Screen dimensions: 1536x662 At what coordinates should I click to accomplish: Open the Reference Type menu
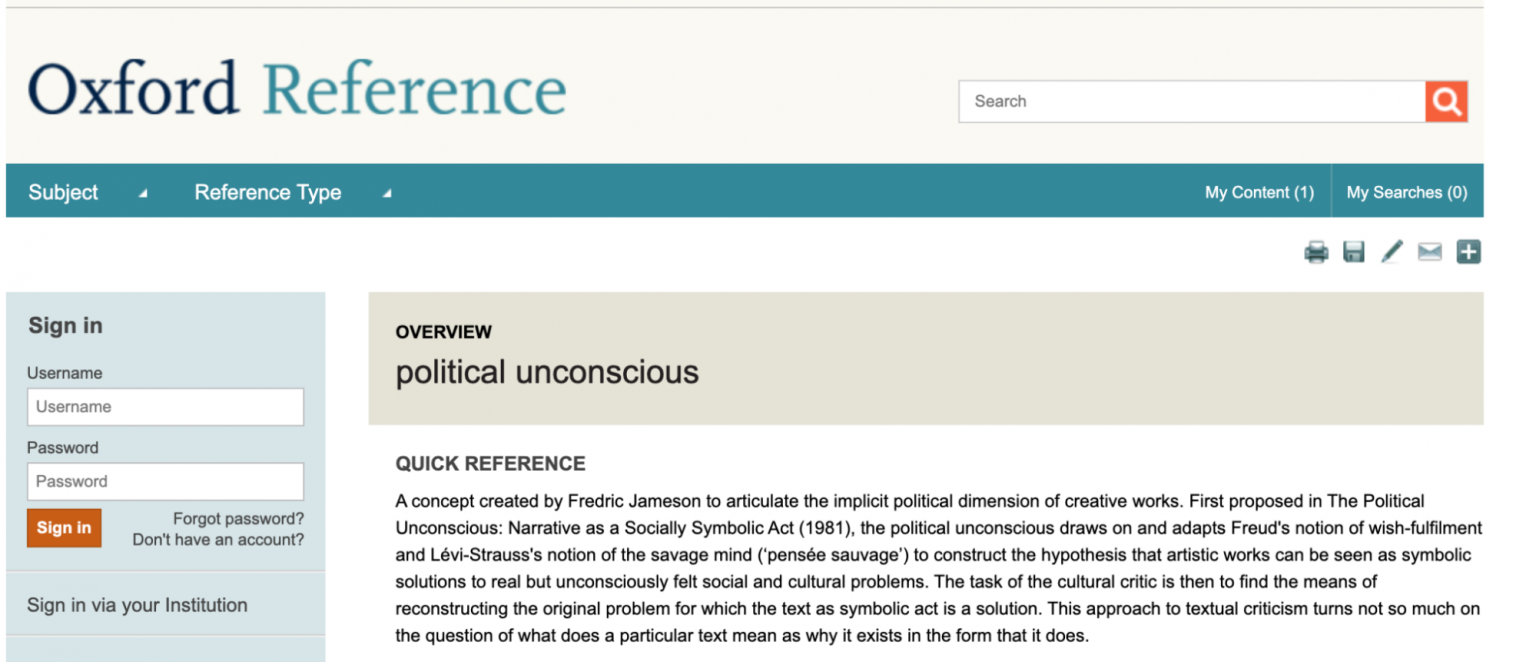268,192
